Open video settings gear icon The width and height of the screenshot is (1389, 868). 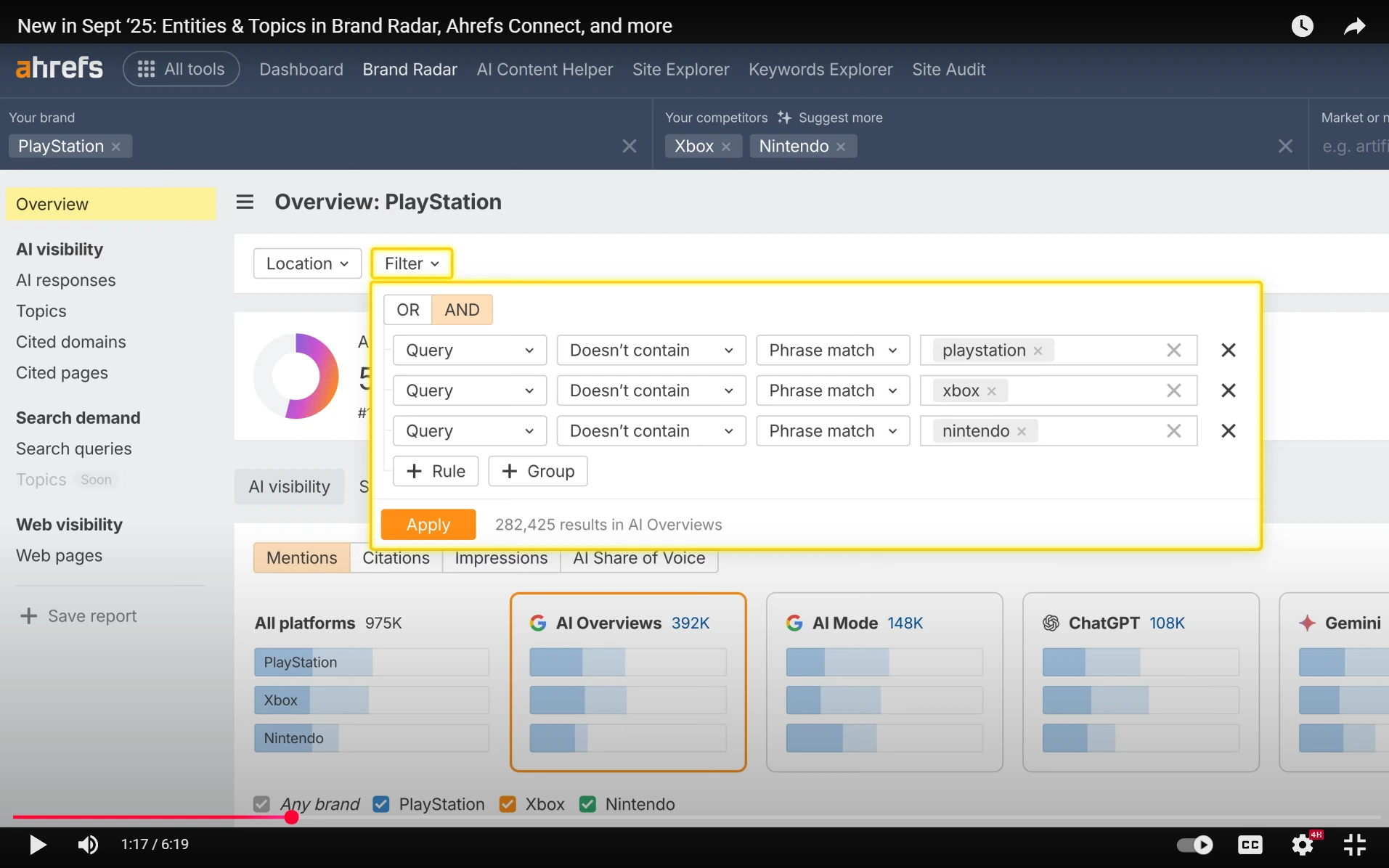1303,845
